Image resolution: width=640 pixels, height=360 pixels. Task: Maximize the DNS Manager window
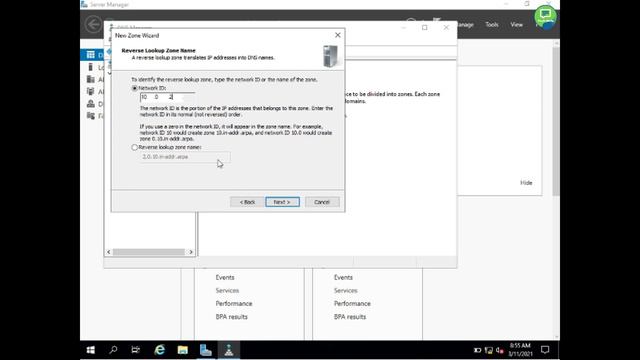(424, 27)
